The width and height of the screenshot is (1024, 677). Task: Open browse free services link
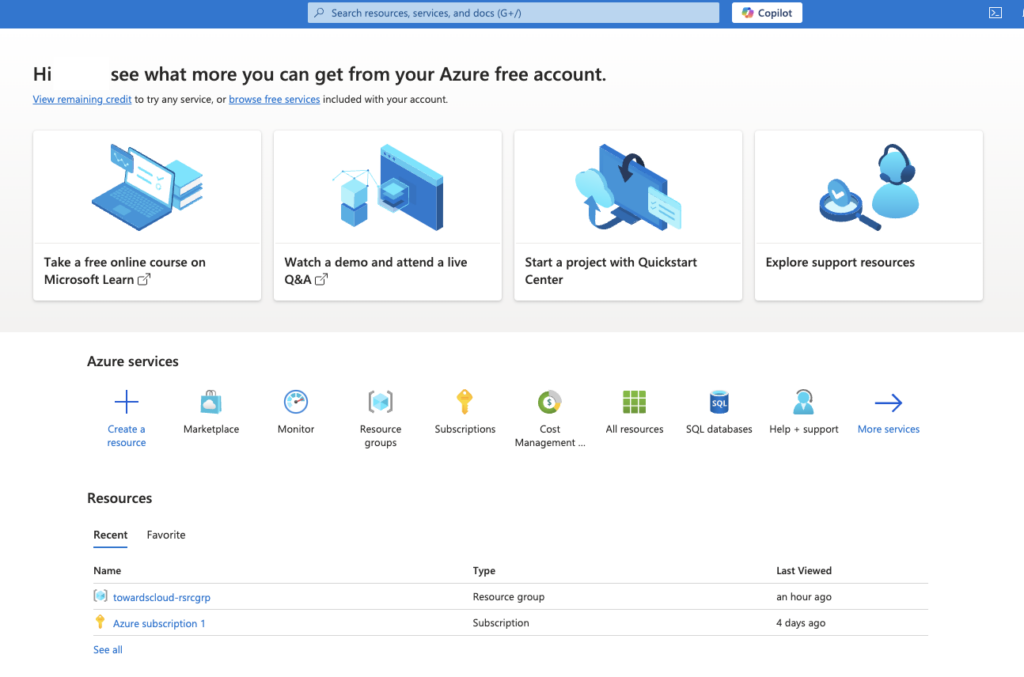click(274, 99)
